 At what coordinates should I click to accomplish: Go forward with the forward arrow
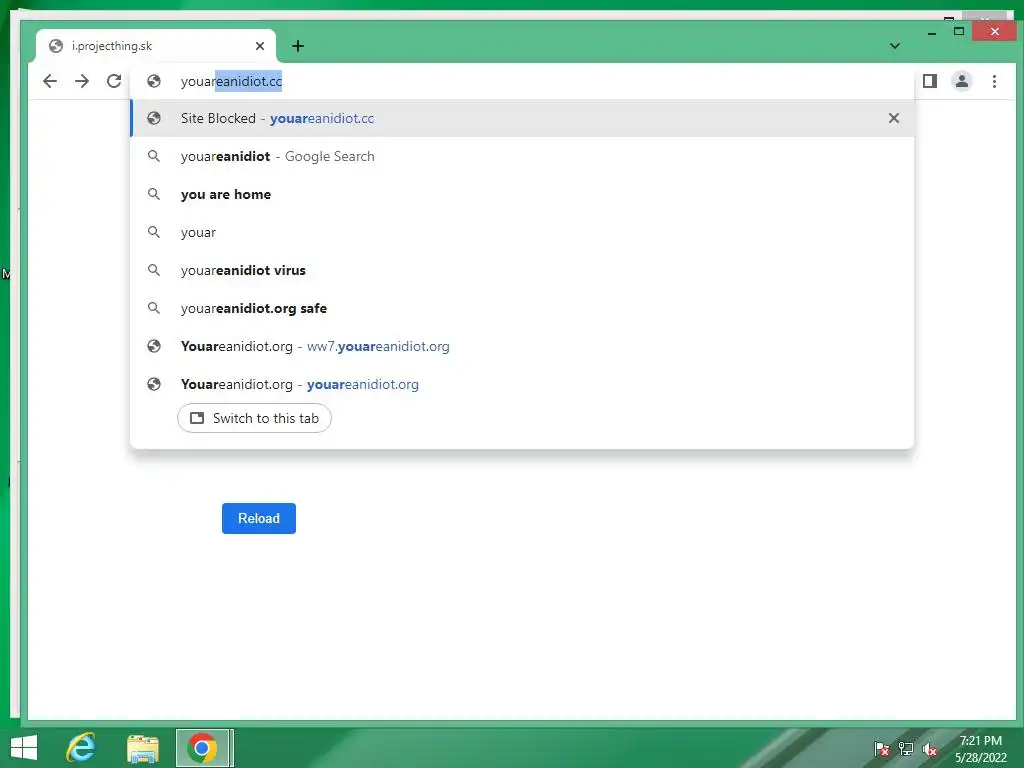point(82,81)
